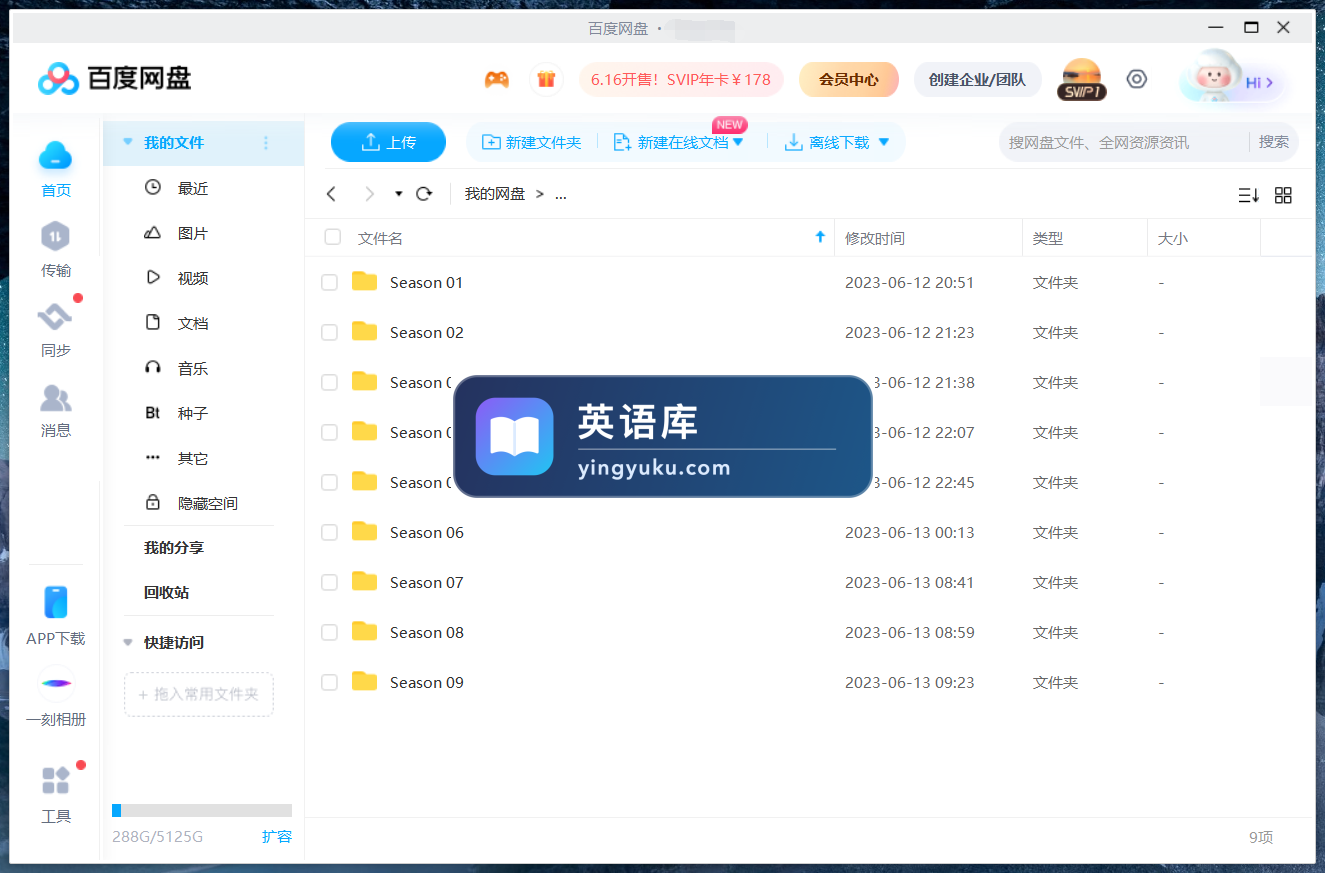Image resolution: width=1325 pixels, height=873 pixels.
Task: Collapse the 我的文件 tree section
Action: tap(127, 143)
